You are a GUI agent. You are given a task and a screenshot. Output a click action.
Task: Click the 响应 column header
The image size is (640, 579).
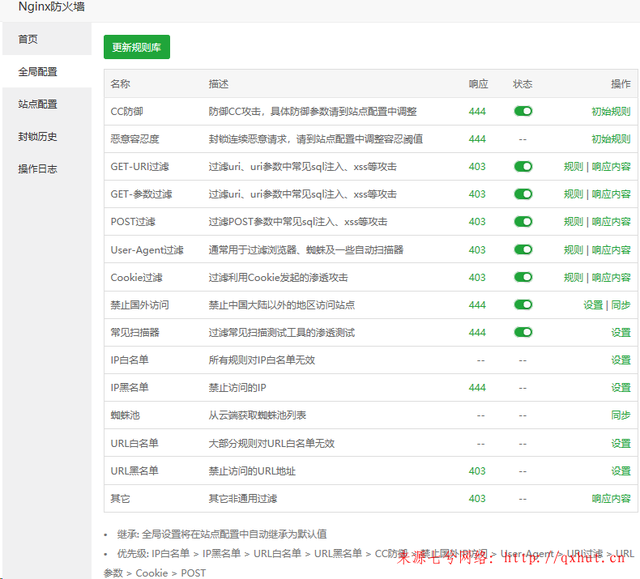tap(478, 84)
